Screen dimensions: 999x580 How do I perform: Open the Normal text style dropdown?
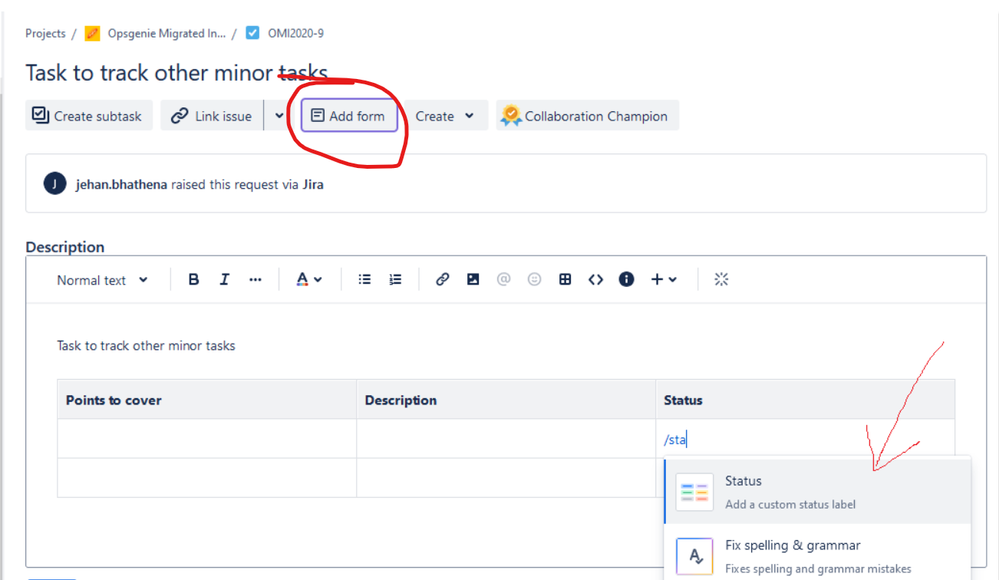102,280
